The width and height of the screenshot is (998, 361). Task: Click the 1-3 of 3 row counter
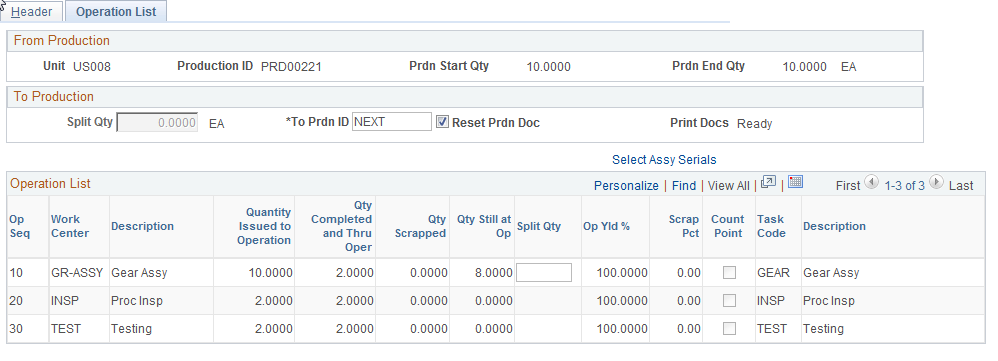(904, 185)
